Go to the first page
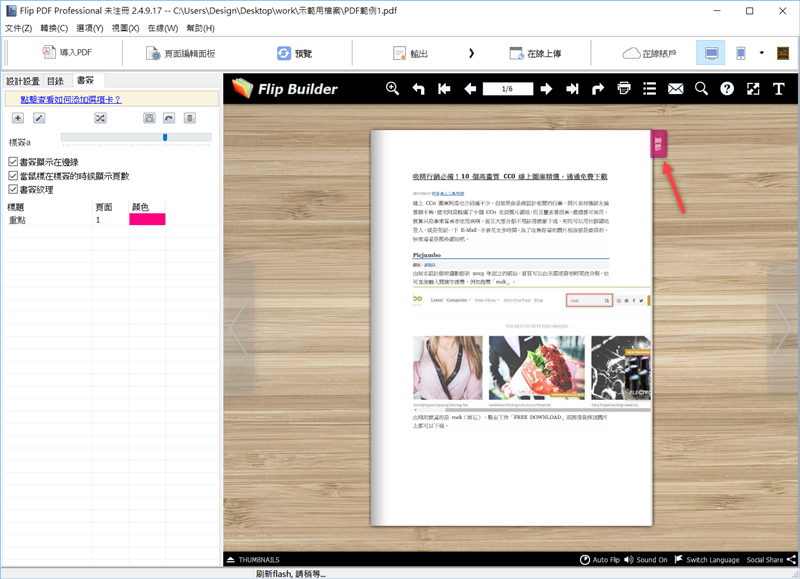This screenshot has width=800, height=579. (x=444, y=89)
